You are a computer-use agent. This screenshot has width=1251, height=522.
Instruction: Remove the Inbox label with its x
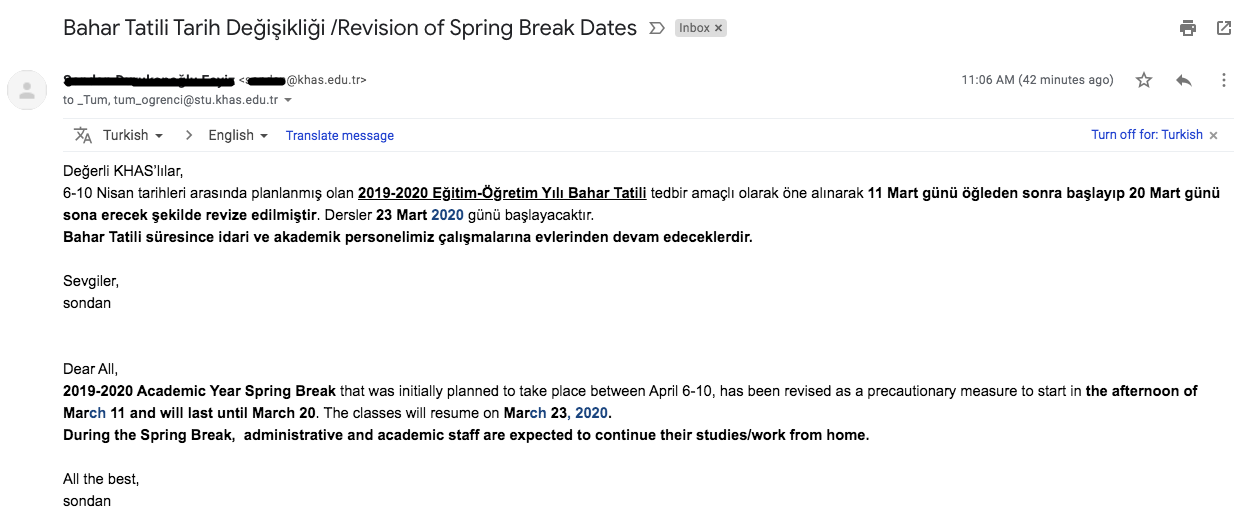pyautogui.click(x=718, y=28)
